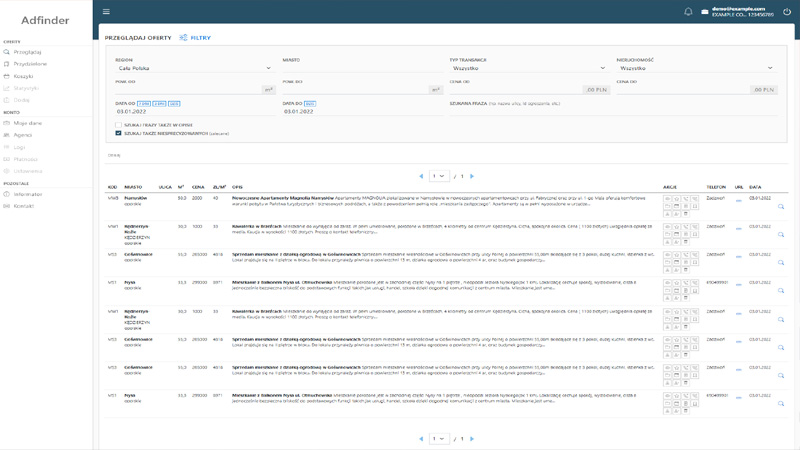Viewport: 800px width, 450px height.
Task: Go to previous page below the table
Action: pos(421,439)
